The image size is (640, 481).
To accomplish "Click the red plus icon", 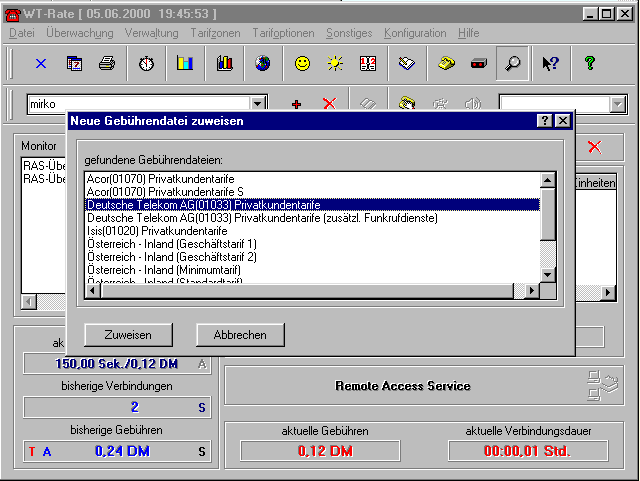I will click(x=297, y=104).
